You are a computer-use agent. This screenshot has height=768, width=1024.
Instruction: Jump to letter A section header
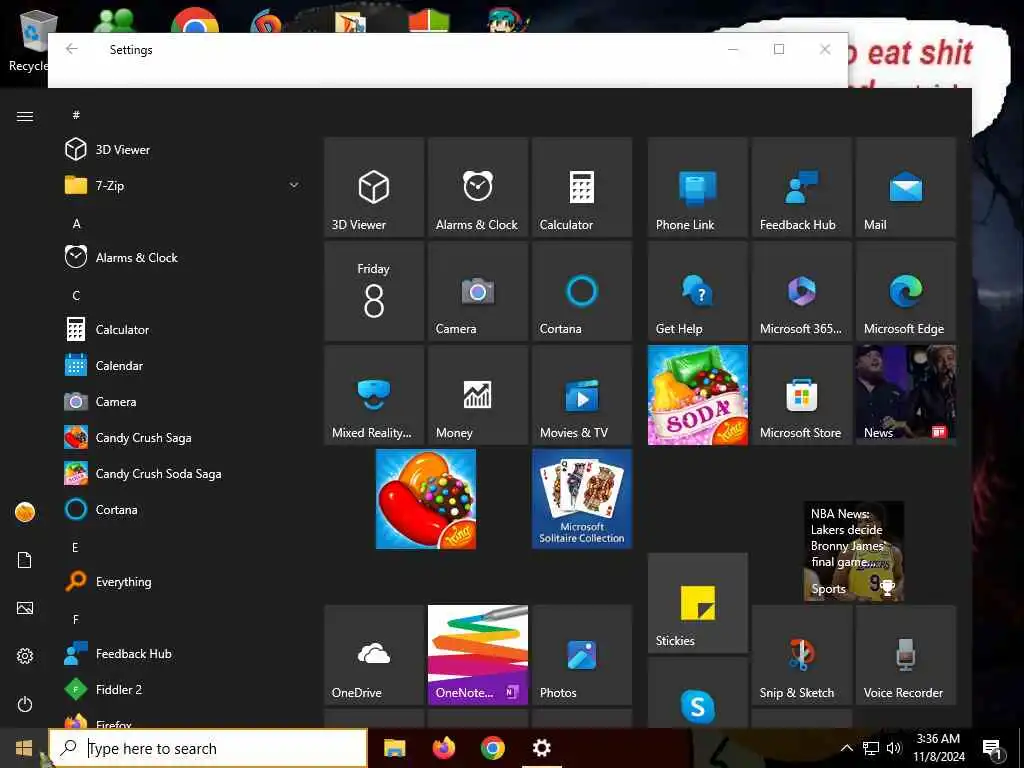pos(76,223)
